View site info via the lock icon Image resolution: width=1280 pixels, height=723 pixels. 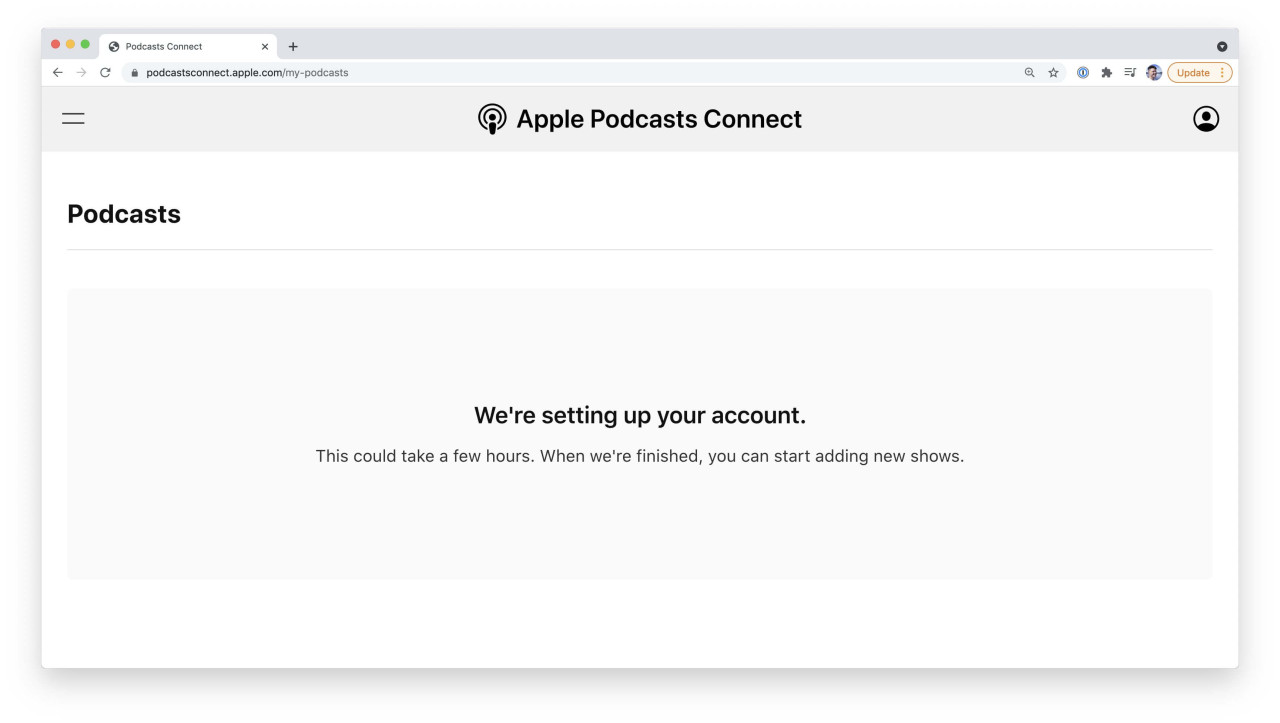coord(134,73)
